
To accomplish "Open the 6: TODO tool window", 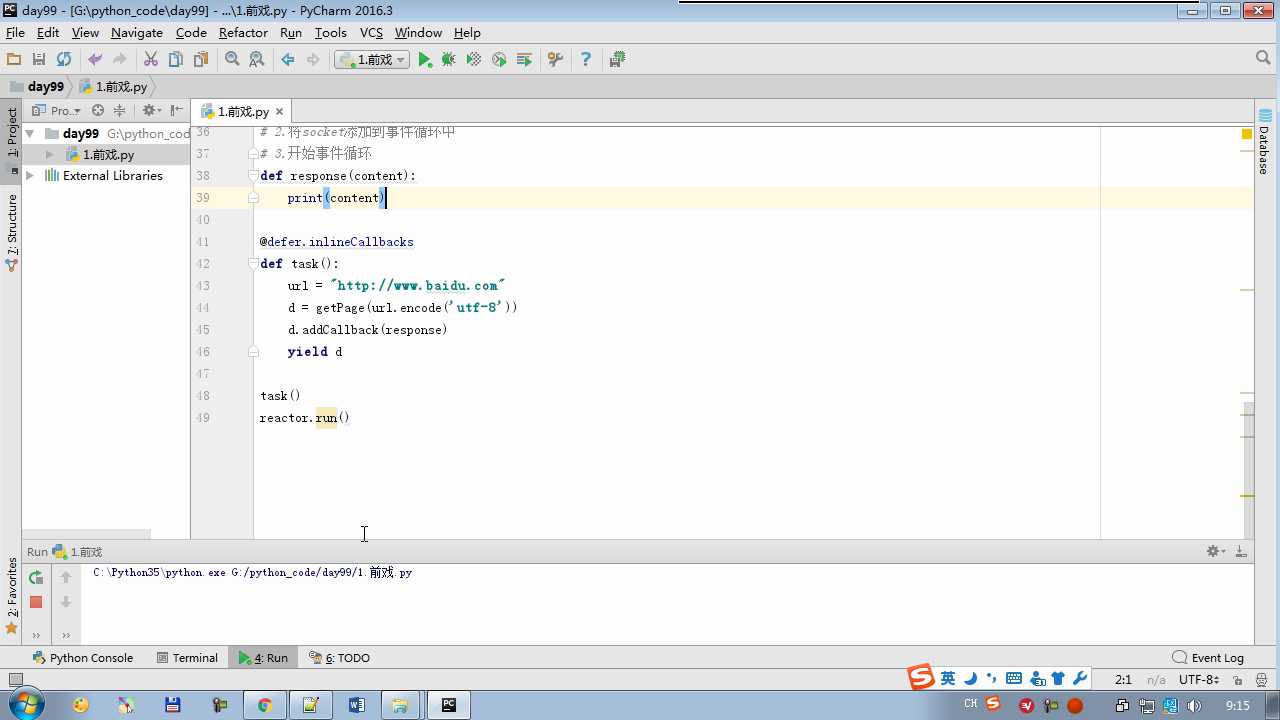I will point(340,658).
